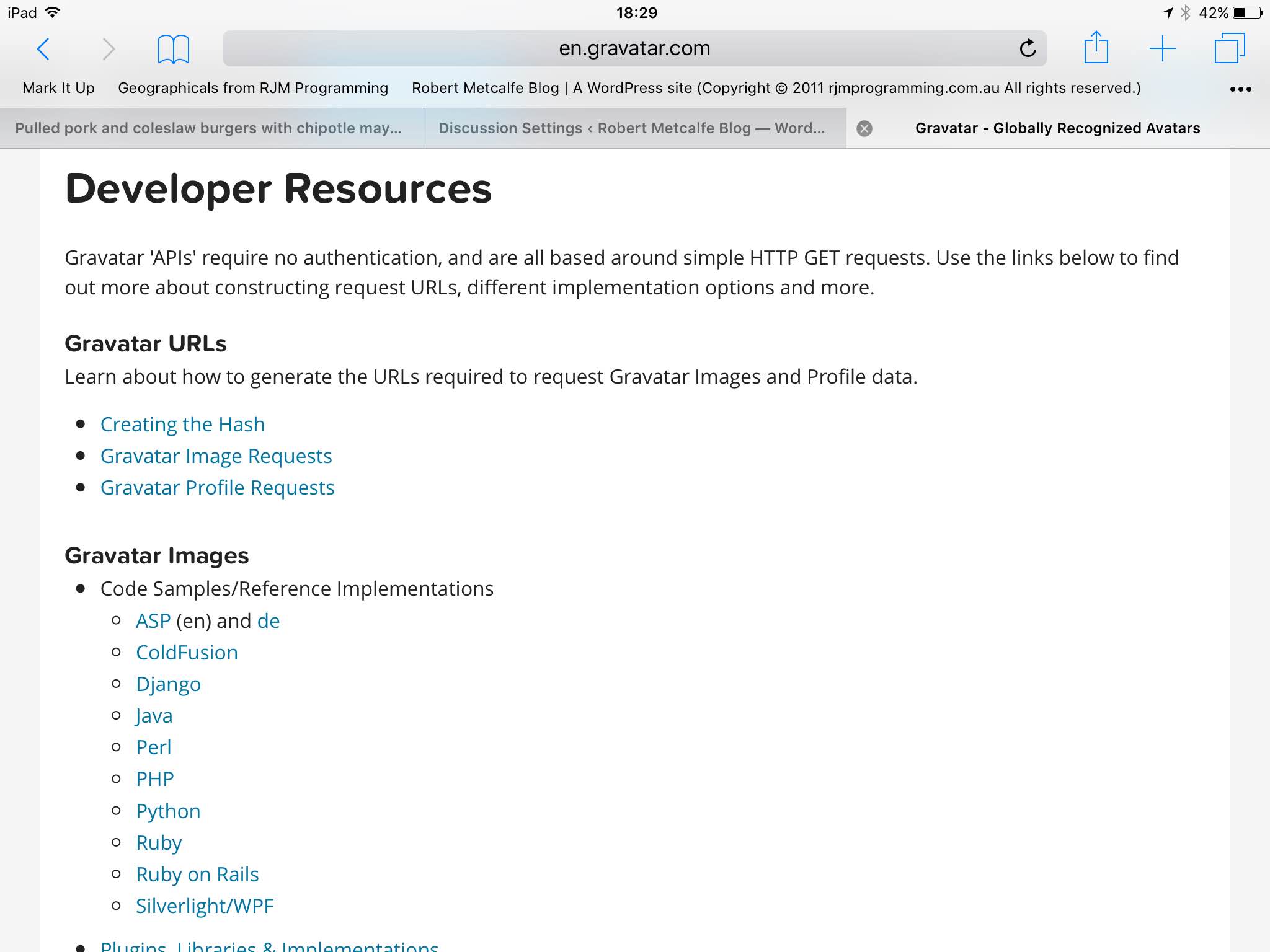Viewport: 1270px width, 952px height.
Task: Tap the 18:29 clock in status bar
Action: tap(637, 12)
